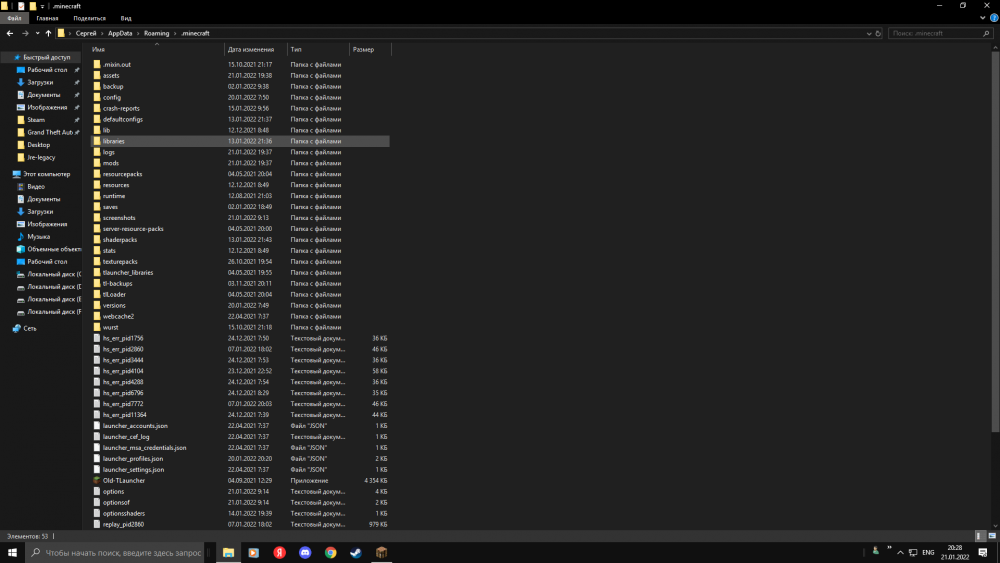Navigate to AppData in breadcrumb
The width and height of the screenshot is (1000, 563).
click(x=120, y=33)
